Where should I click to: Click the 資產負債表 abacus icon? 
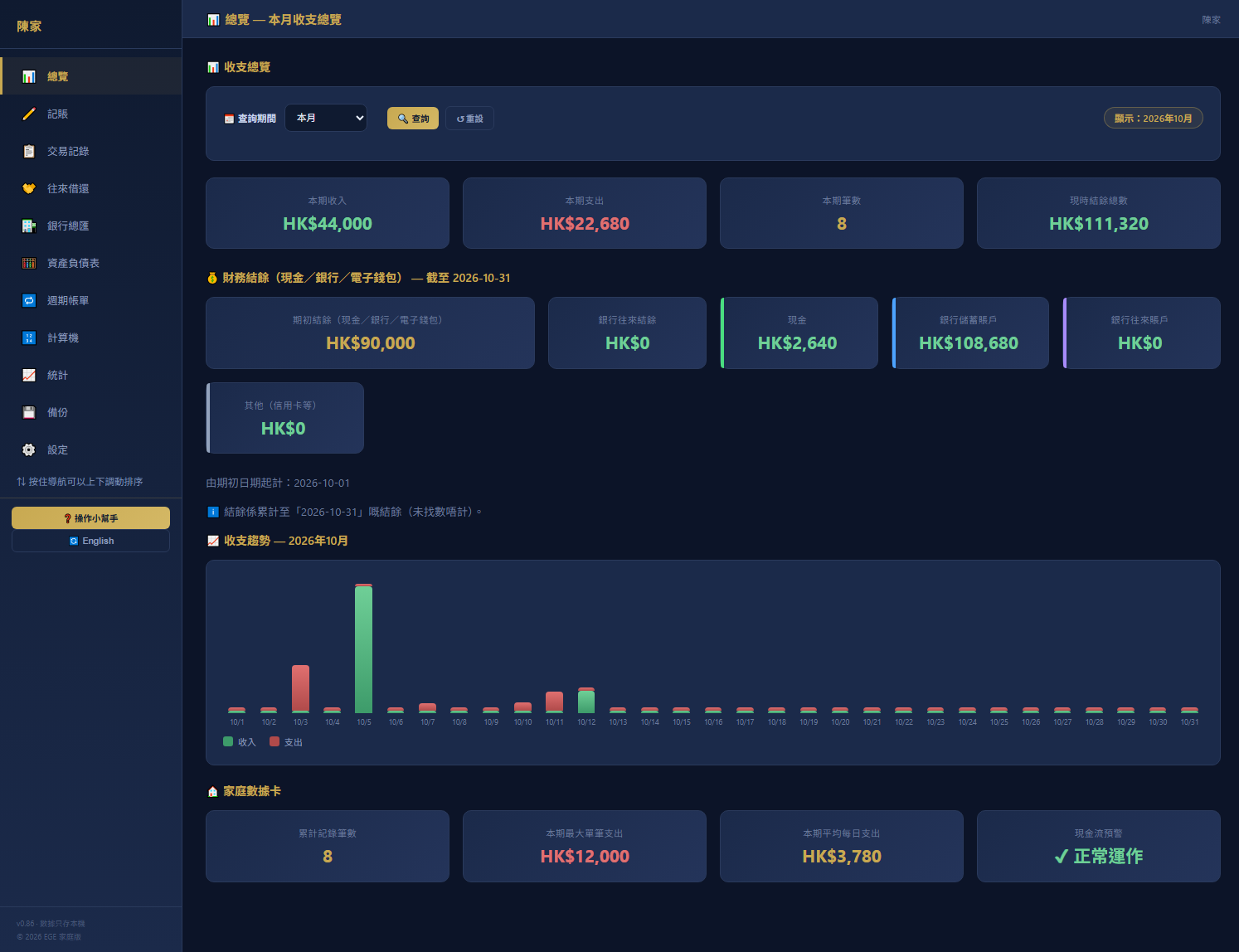pyautogui.click(x=29, y=263)
